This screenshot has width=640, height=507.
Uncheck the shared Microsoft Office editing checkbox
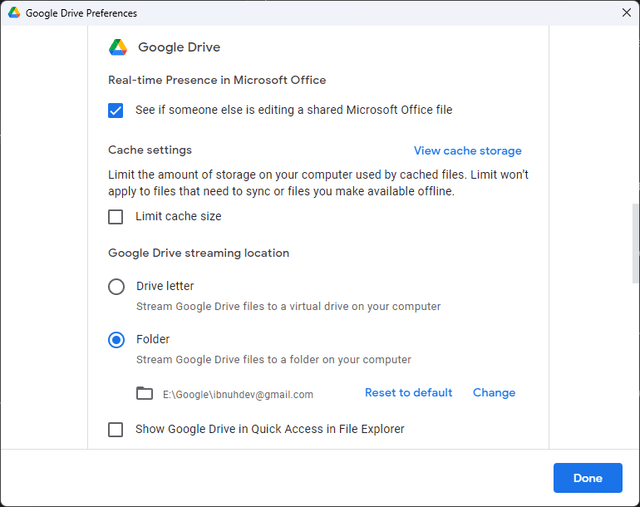coord(116,110)
